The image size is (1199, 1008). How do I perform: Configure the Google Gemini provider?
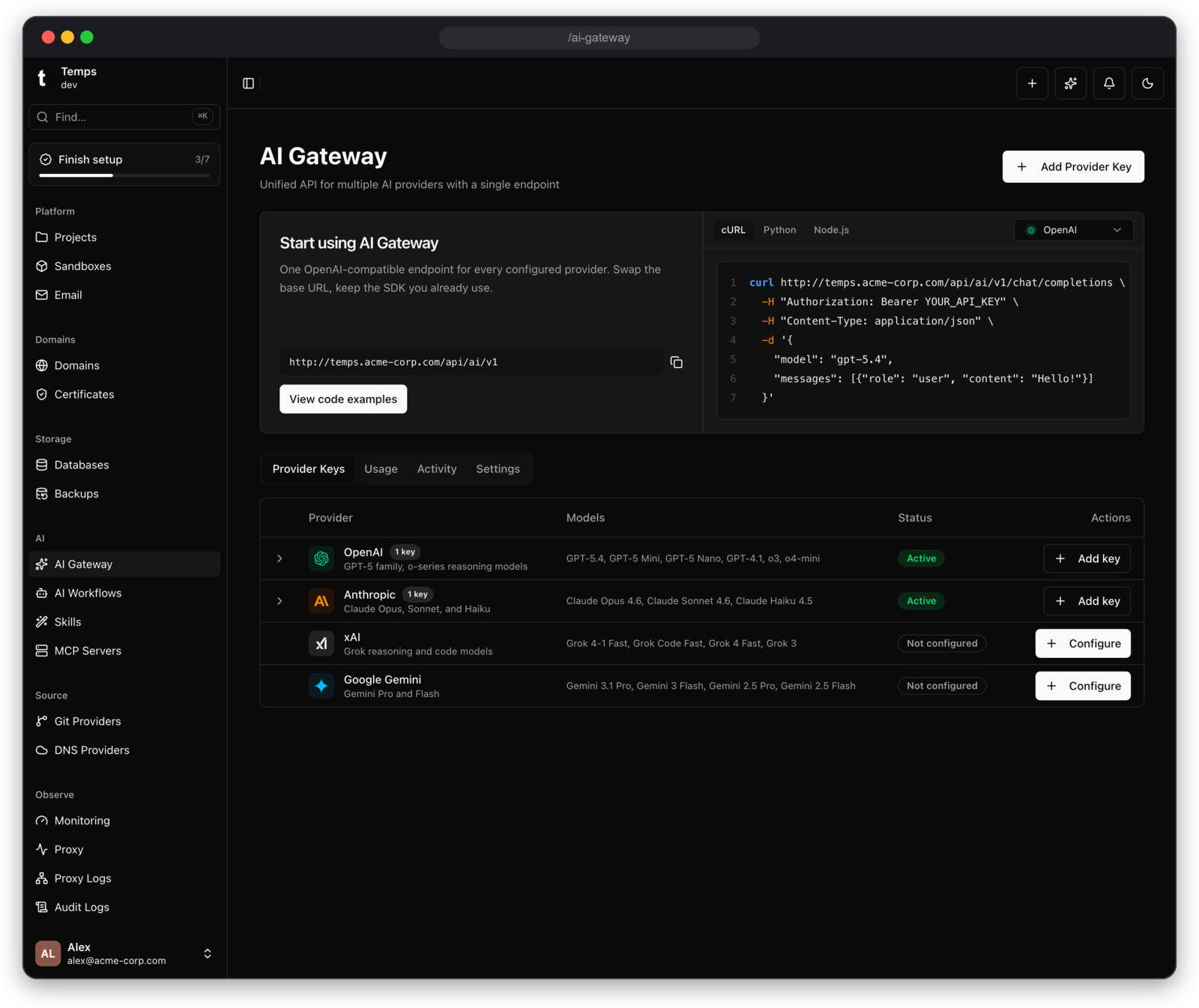1083,686
